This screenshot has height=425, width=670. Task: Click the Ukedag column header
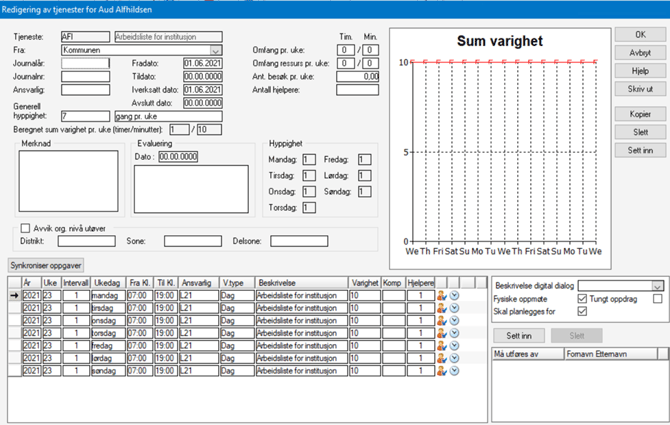coord(109,283)
